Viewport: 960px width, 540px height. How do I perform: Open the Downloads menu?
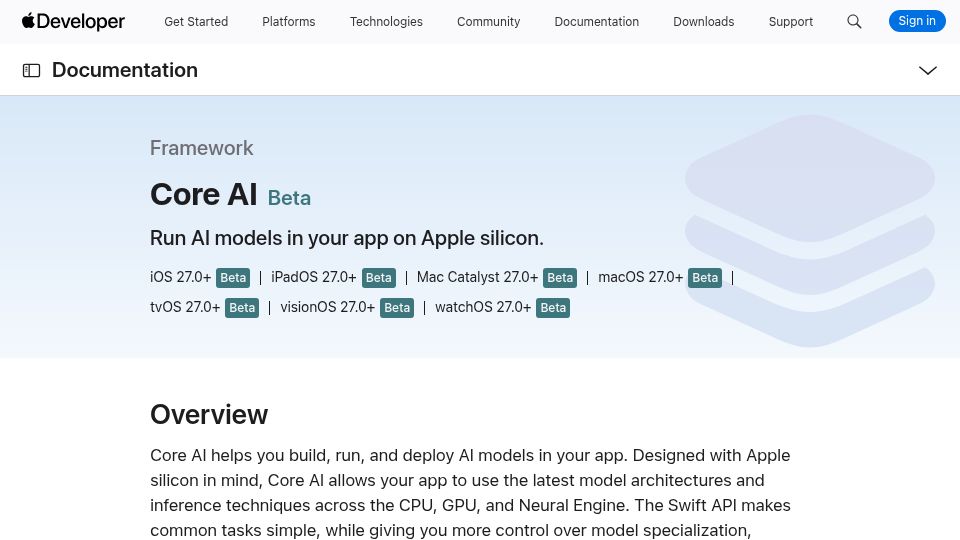703,21
